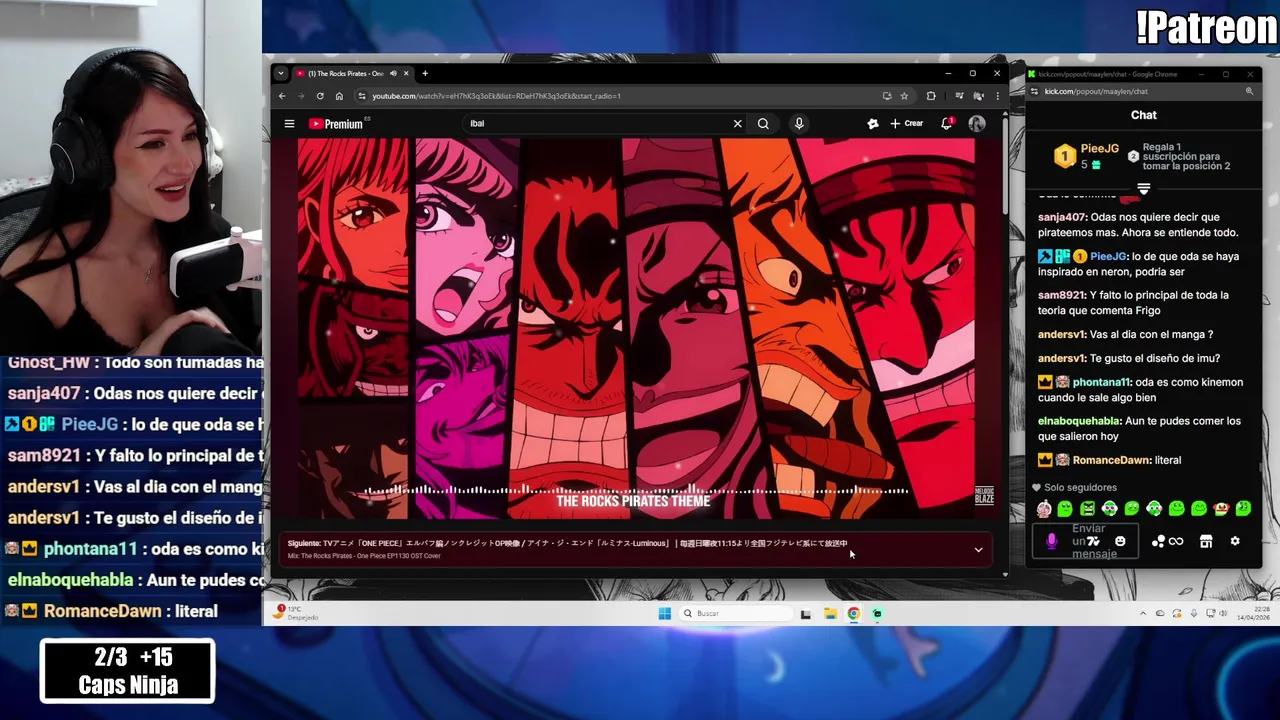Click username sam8921 in Kick chat
This screenshot has width=1280, height=720.
(1061, 295)
